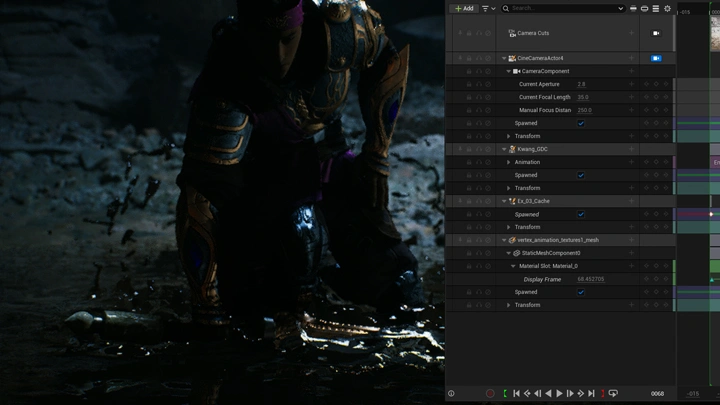The image size is (720, 405).
Task: Click the expand all tracks toolbar icon
Action: click(x=633, y=8)
